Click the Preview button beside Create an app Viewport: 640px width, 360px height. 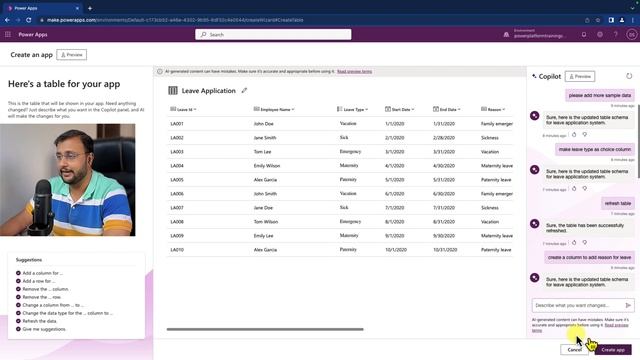tap(71, 55)
